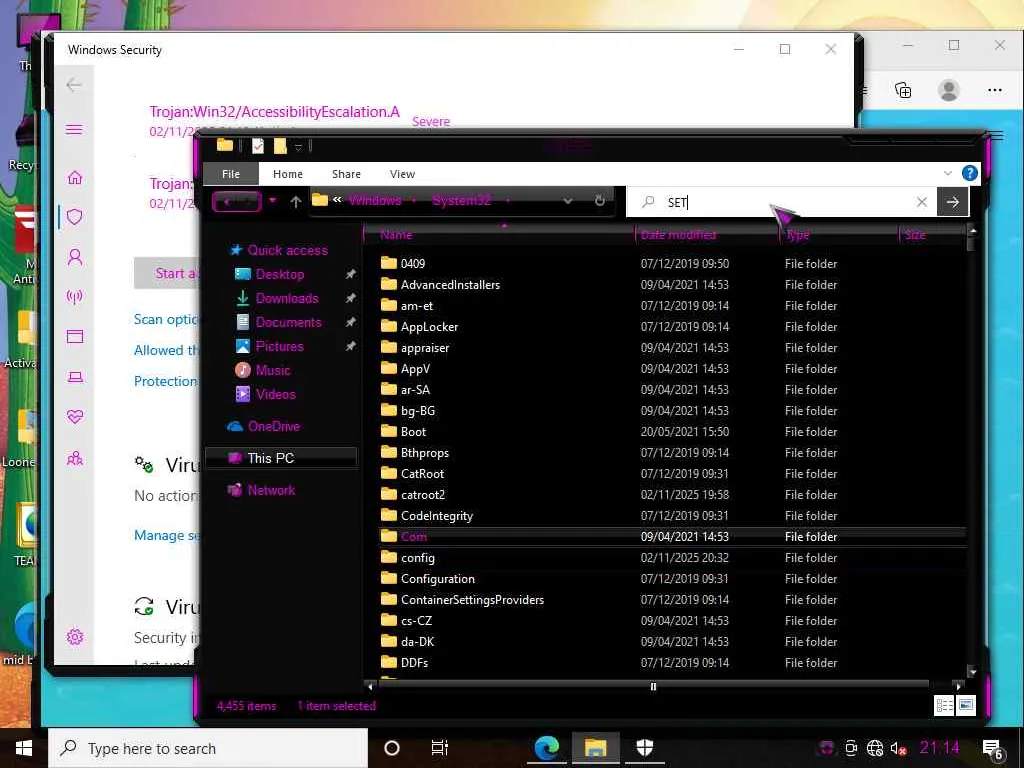Open Home in Windows Security sidebar
This screenshot has width=1024, height=768.
click(x=75, y=177)
